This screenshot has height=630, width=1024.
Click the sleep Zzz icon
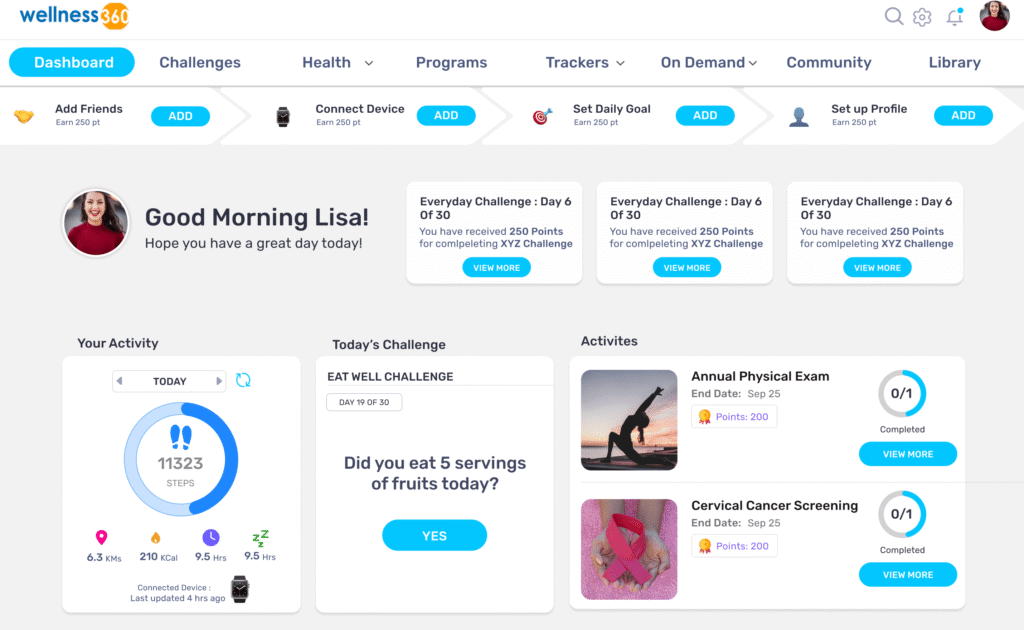[260, 538]
